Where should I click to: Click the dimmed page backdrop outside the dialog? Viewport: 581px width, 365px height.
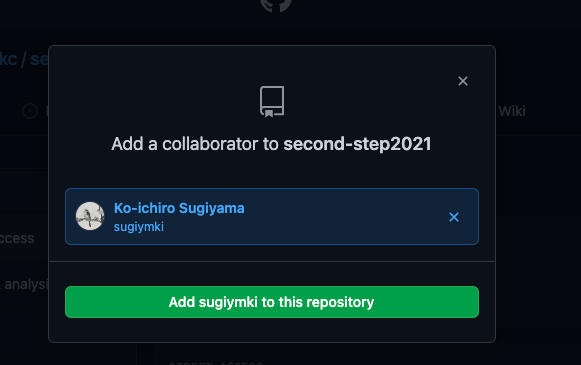(x=537, y=222)
